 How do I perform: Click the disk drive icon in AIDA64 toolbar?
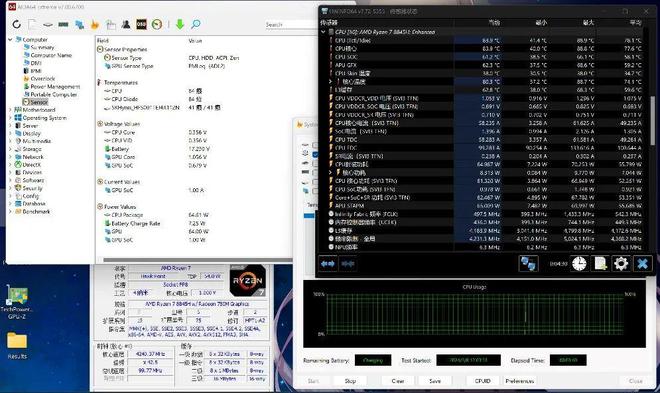click(x=48, y=25)
